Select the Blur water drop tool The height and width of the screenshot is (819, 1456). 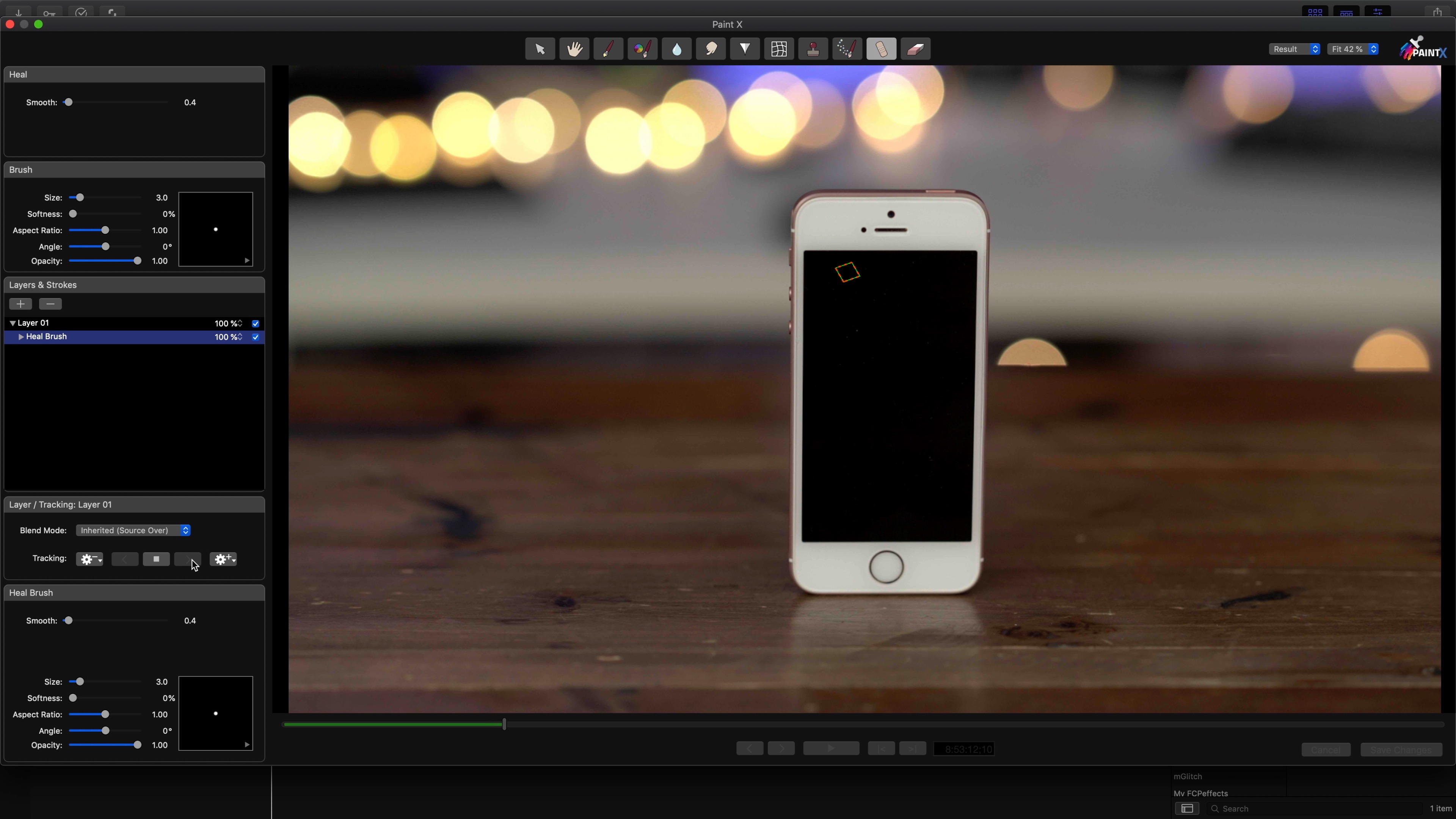pos(676,49)
